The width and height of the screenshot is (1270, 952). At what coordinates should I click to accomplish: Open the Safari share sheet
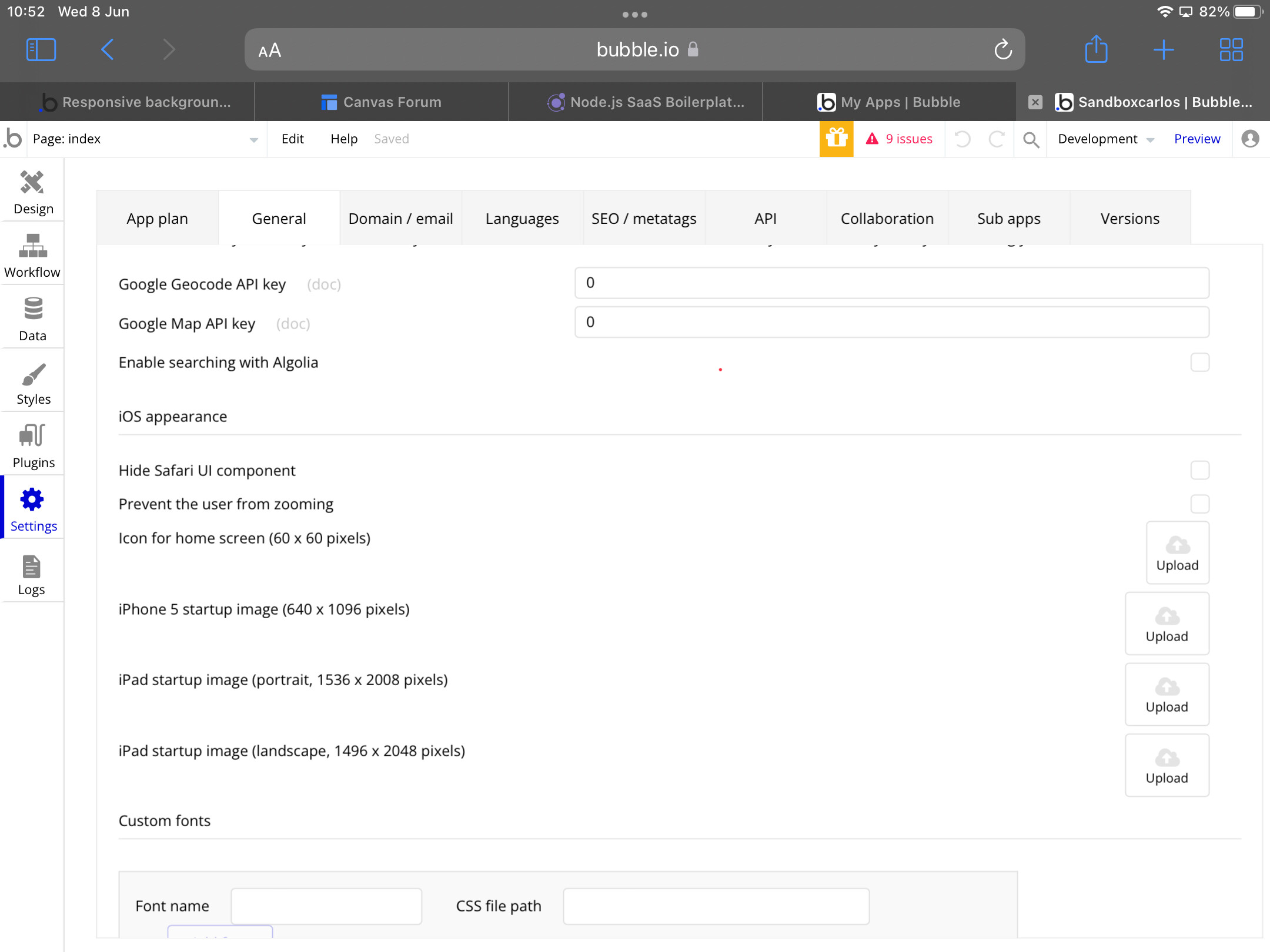pos(1096,49)
